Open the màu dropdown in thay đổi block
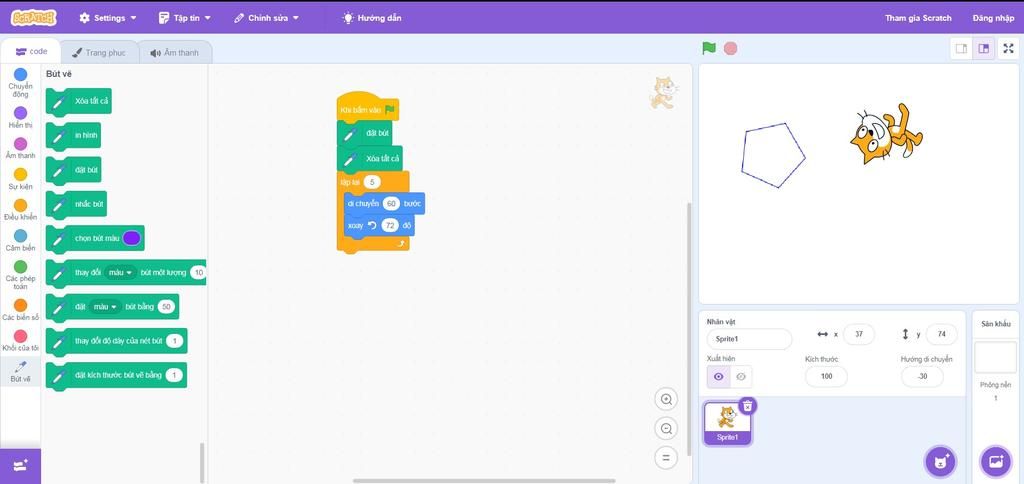 (x=120, y=272)
